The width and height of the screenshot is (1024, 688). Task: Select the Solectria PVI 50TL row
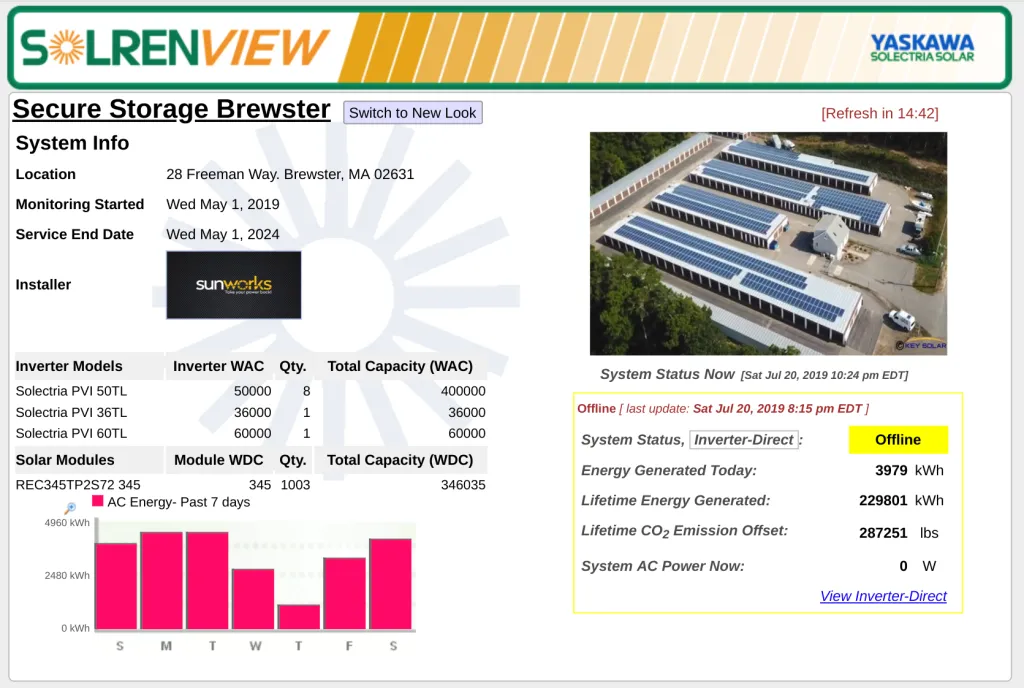point(72,391)
